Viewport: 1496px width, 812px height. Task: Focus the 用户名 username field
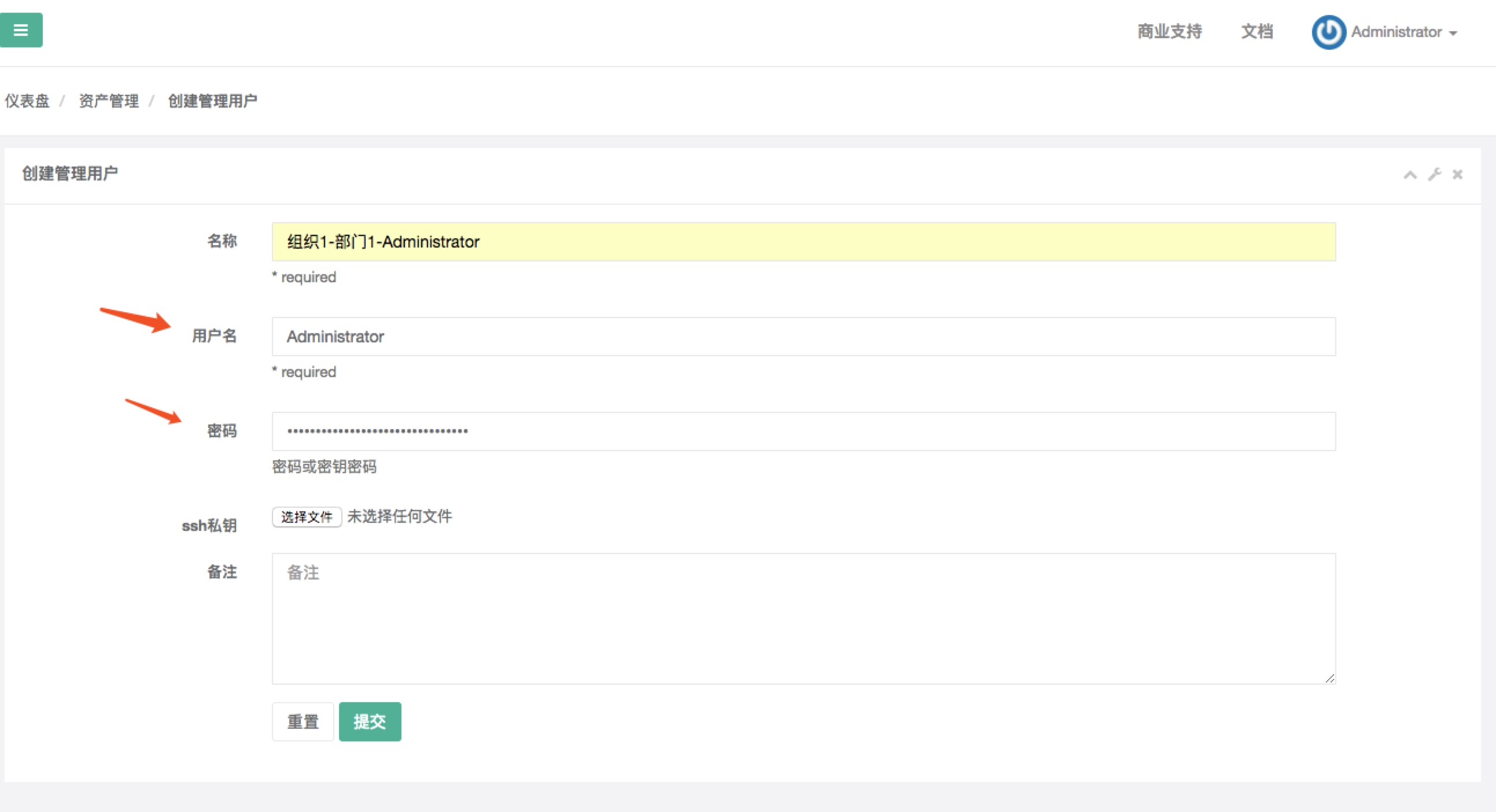(x=803, y=336)
